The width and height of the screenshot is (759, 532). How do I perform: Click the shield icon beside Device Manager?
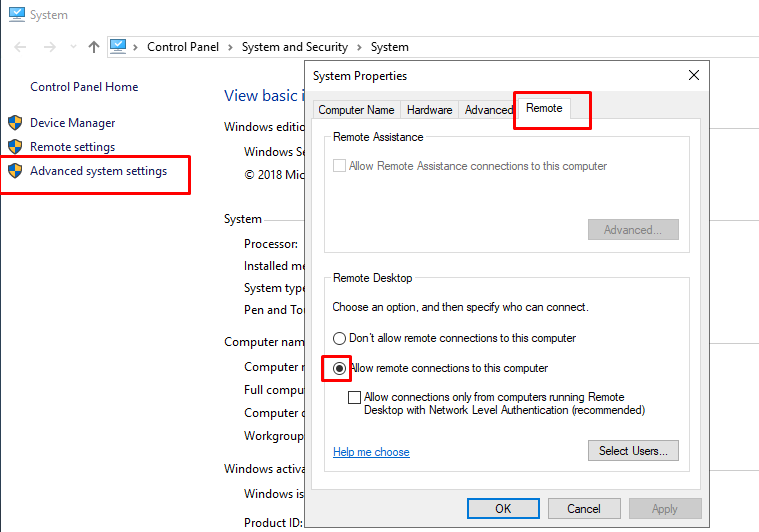click(15, 122)
